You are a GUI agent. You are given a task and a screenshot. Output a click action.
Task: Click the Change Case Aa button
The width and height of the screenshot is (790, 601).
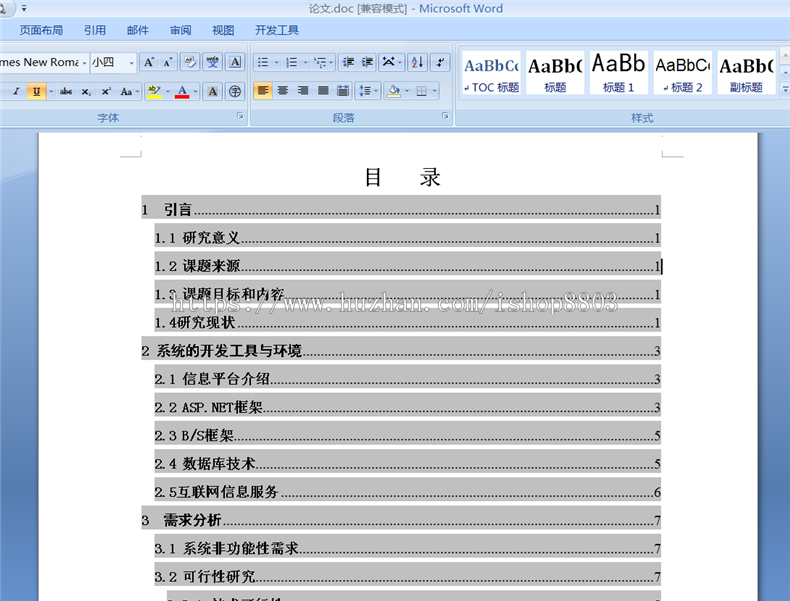click(x=126, y=91)
